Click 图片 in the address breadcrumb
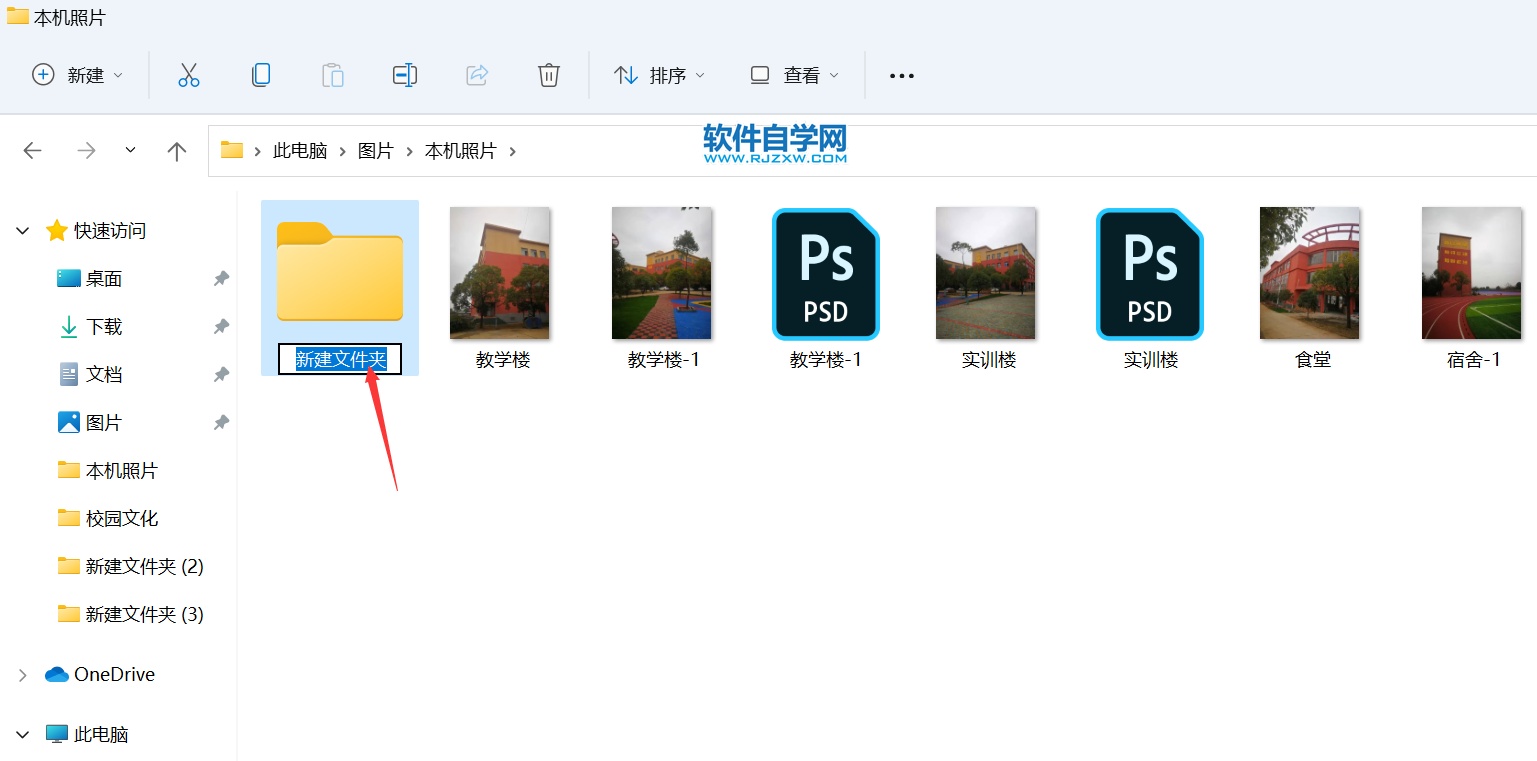This screenshot has width=1537, height=761. tap(376, 151)
